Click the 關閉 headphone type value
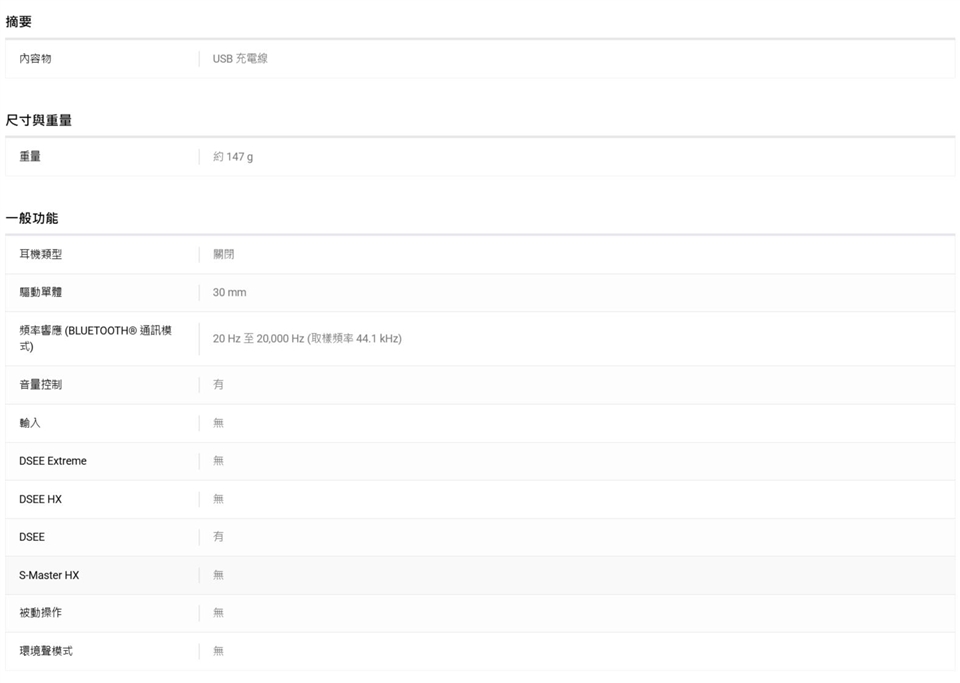The height and width of the screenshot is (683, 960). pyautogui.click(x=223, y=255)
